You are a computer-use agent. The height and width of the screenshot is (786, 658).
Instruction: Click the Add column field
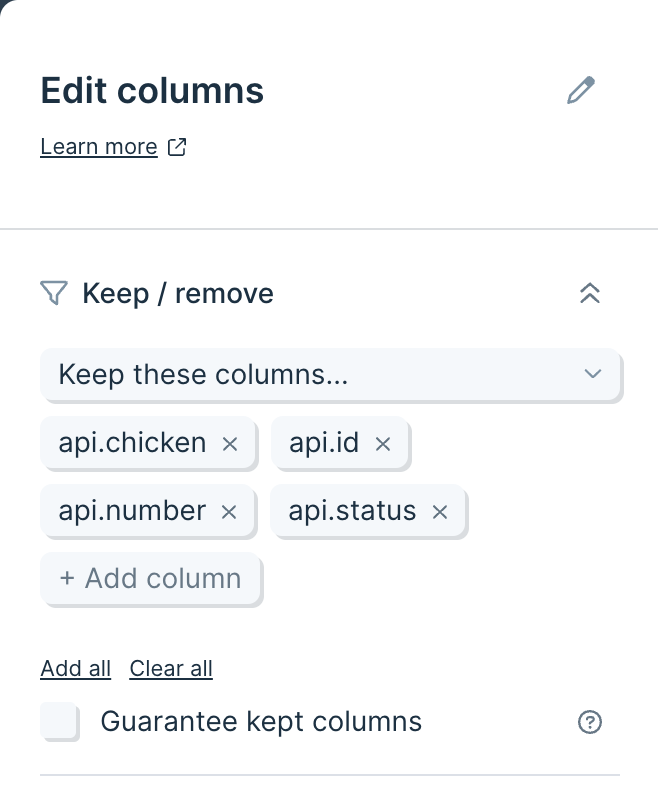tap(151, 579)
